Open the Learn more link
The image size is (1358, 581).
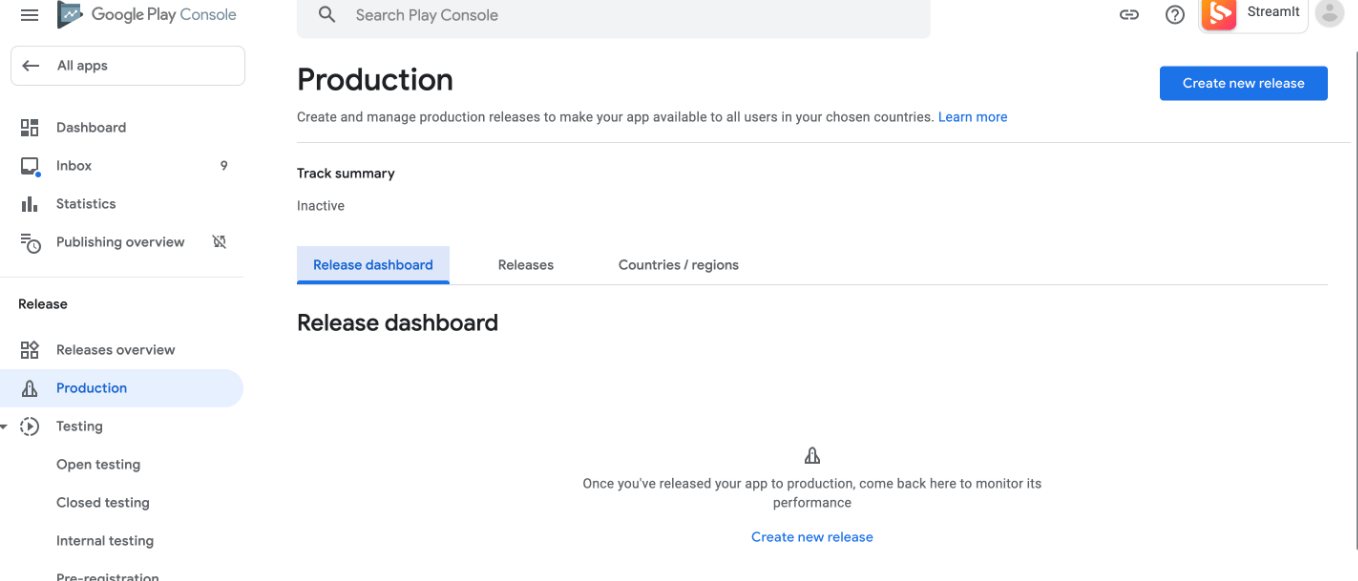tap(972, 117)
